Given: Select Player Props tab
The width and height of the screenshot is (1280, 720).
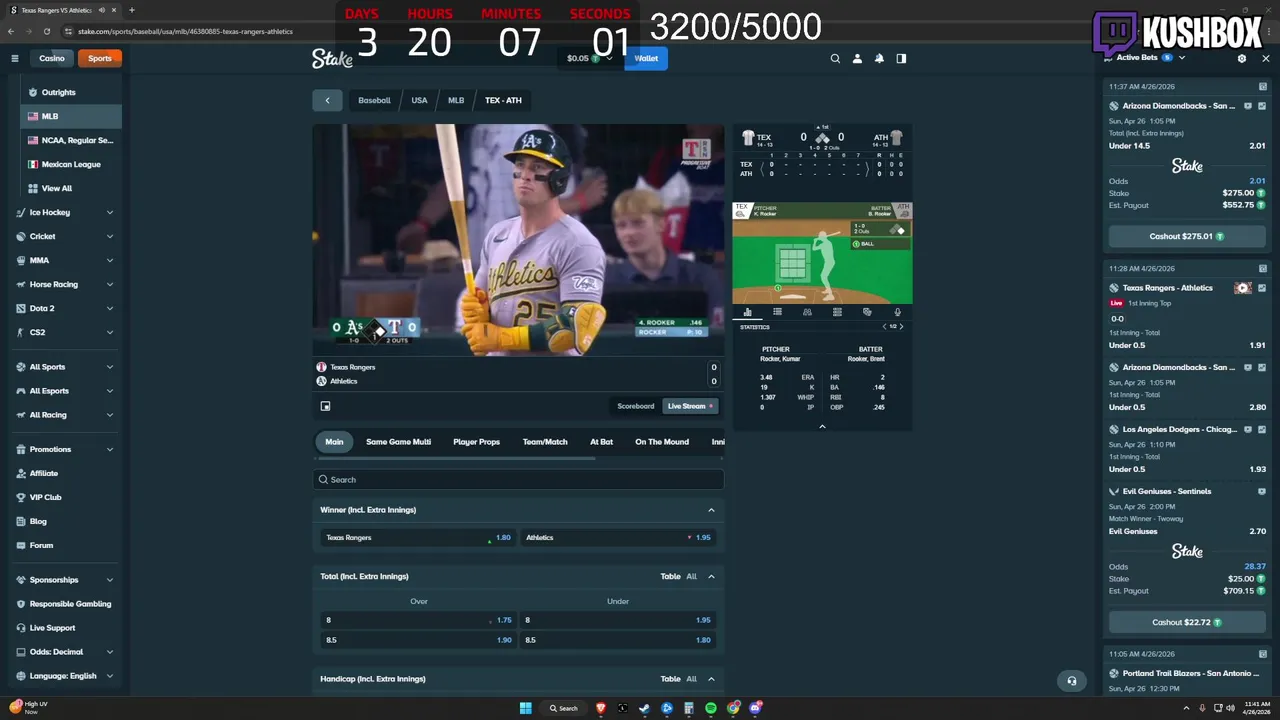Looking at the screenshot, I should coord(476,442).
